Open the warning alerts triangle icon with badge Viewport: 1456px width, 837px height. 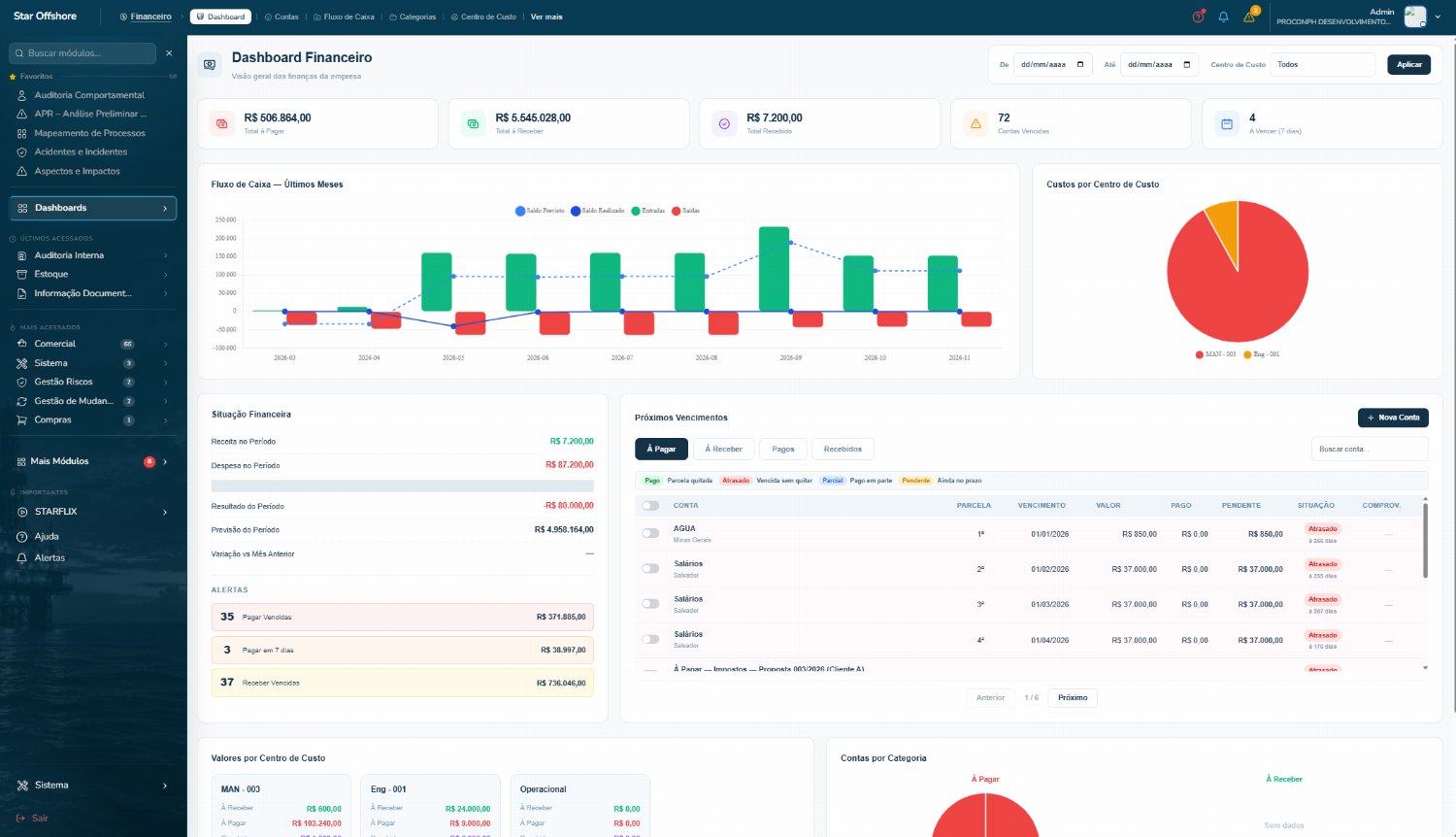pyautogui.click(x=1250, y=16)
